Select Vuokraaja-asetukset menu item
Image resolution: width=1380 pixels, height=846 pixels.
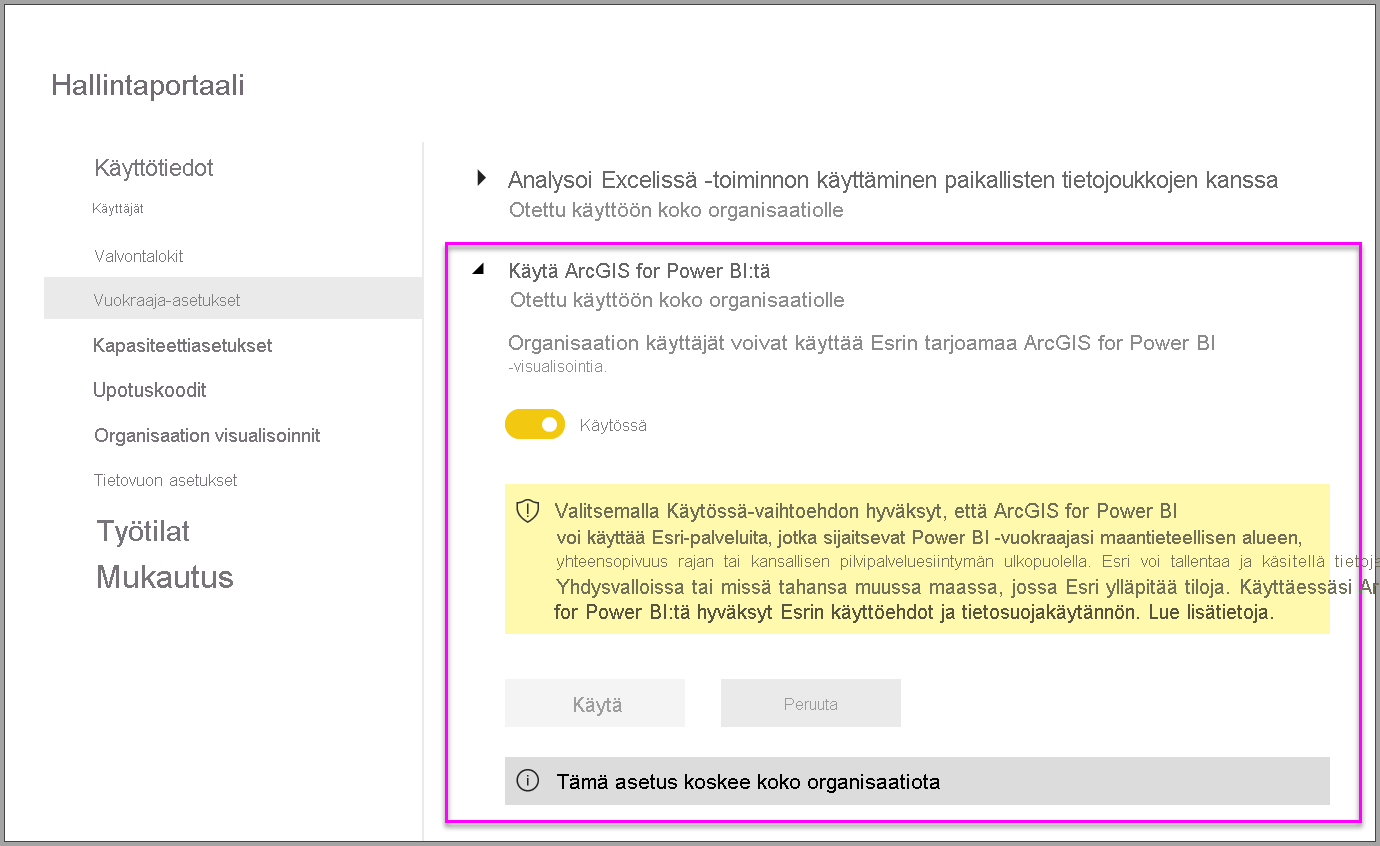(233, 299)
